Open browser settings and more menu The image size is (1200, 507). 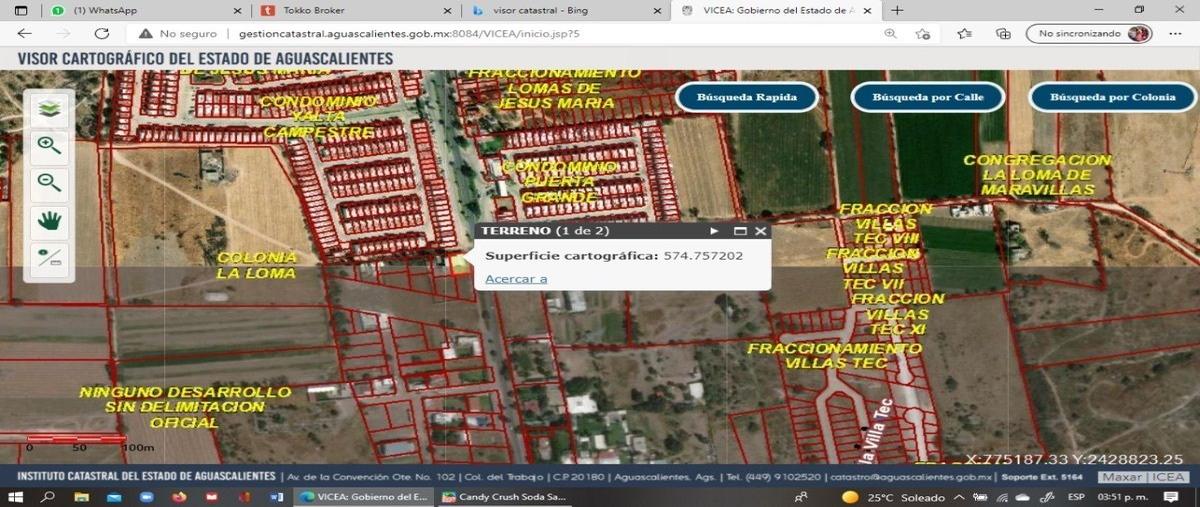point(1177,33)
